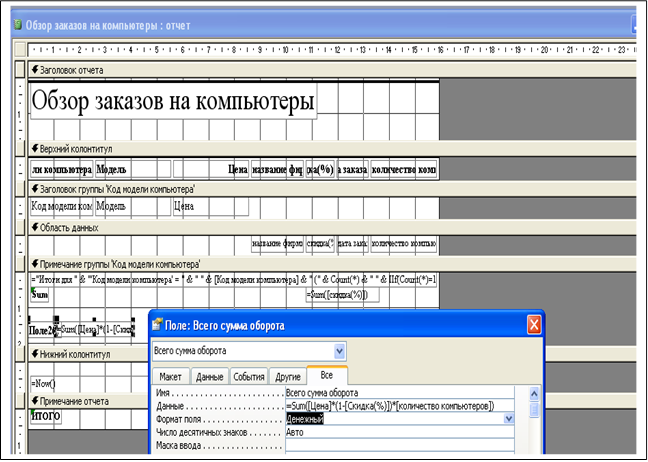This screenshot has height=462, width=648.
Task: Click the 'Данные' expression field with Sum formula
Action: [400, 406]
